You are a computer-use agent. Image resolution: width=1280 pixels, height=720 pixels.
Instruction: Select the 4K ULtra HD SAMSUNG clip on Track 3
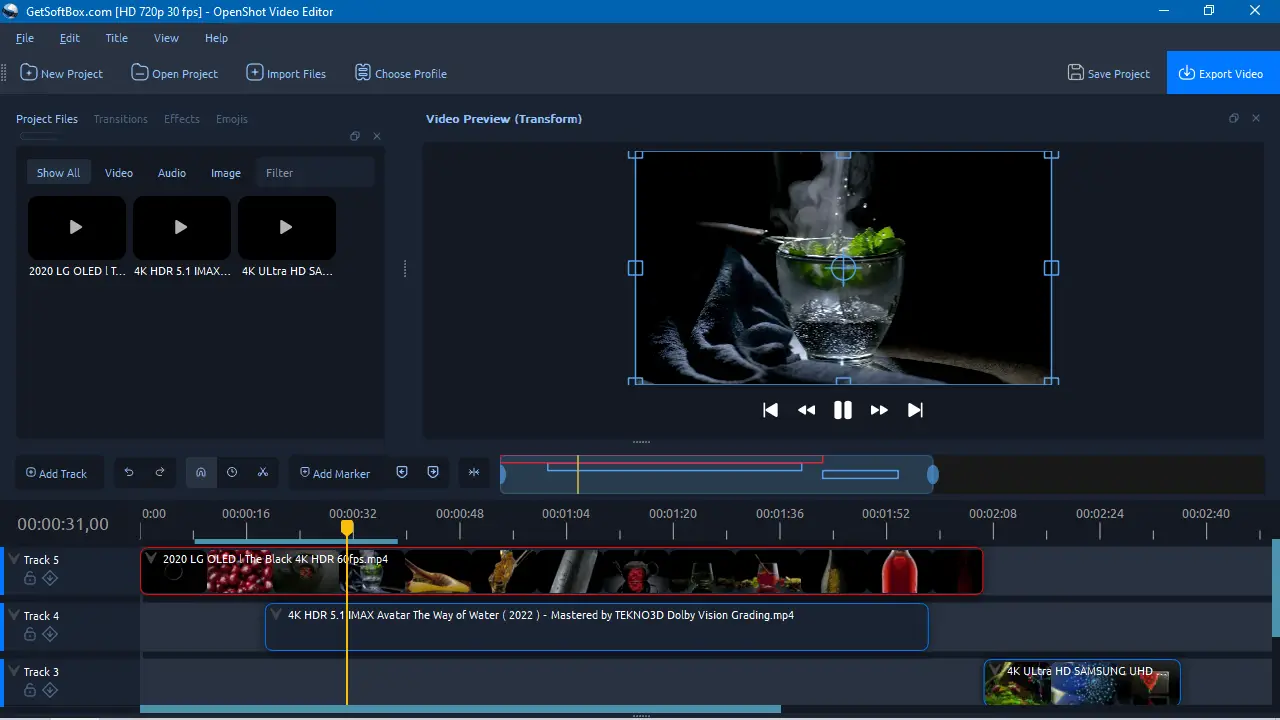pyautogui.click(x=1082, y=683)
